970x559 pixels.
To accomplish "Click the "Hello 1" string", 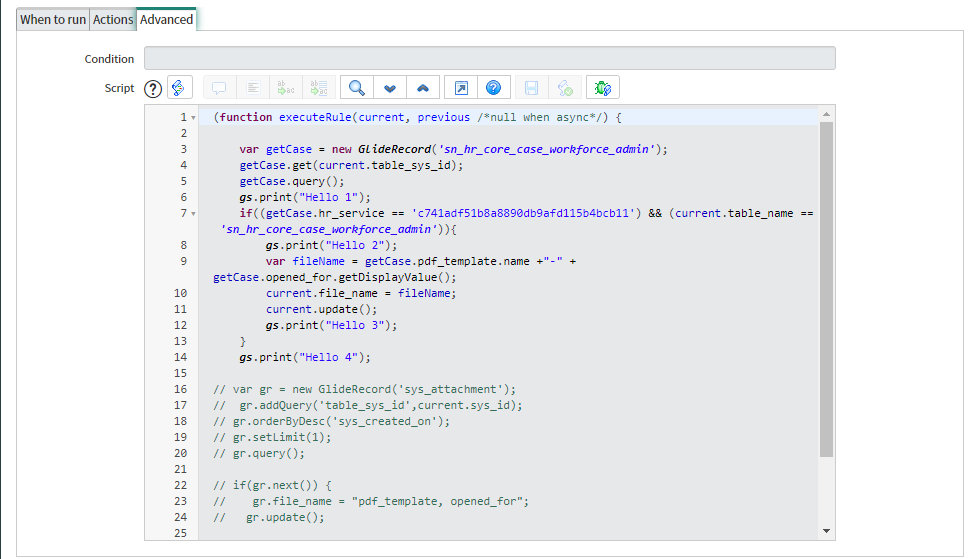I will click(328, 197).
